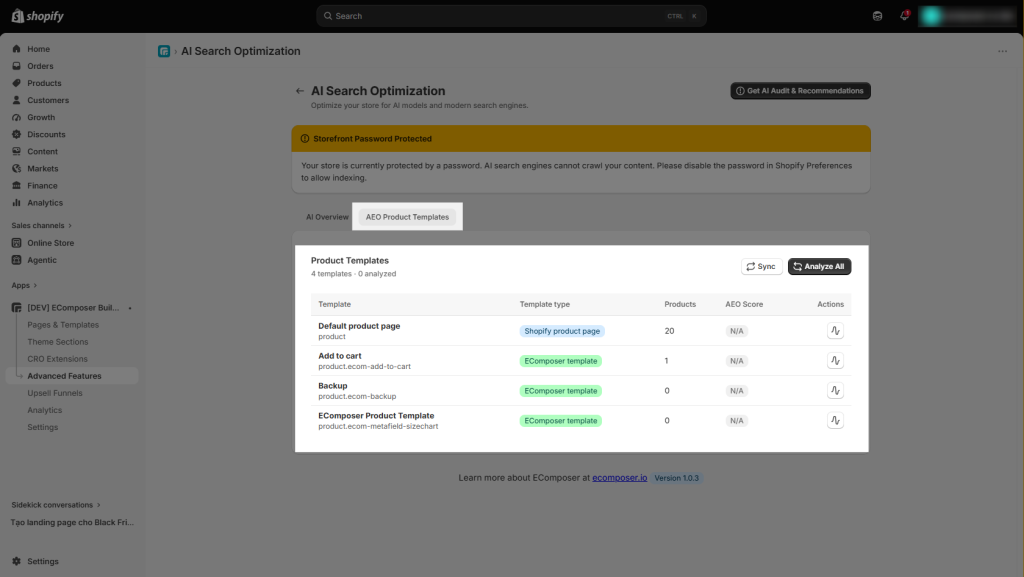
Task: Click the Sync button
Action: pyautogui.click(x=761, y=266)
